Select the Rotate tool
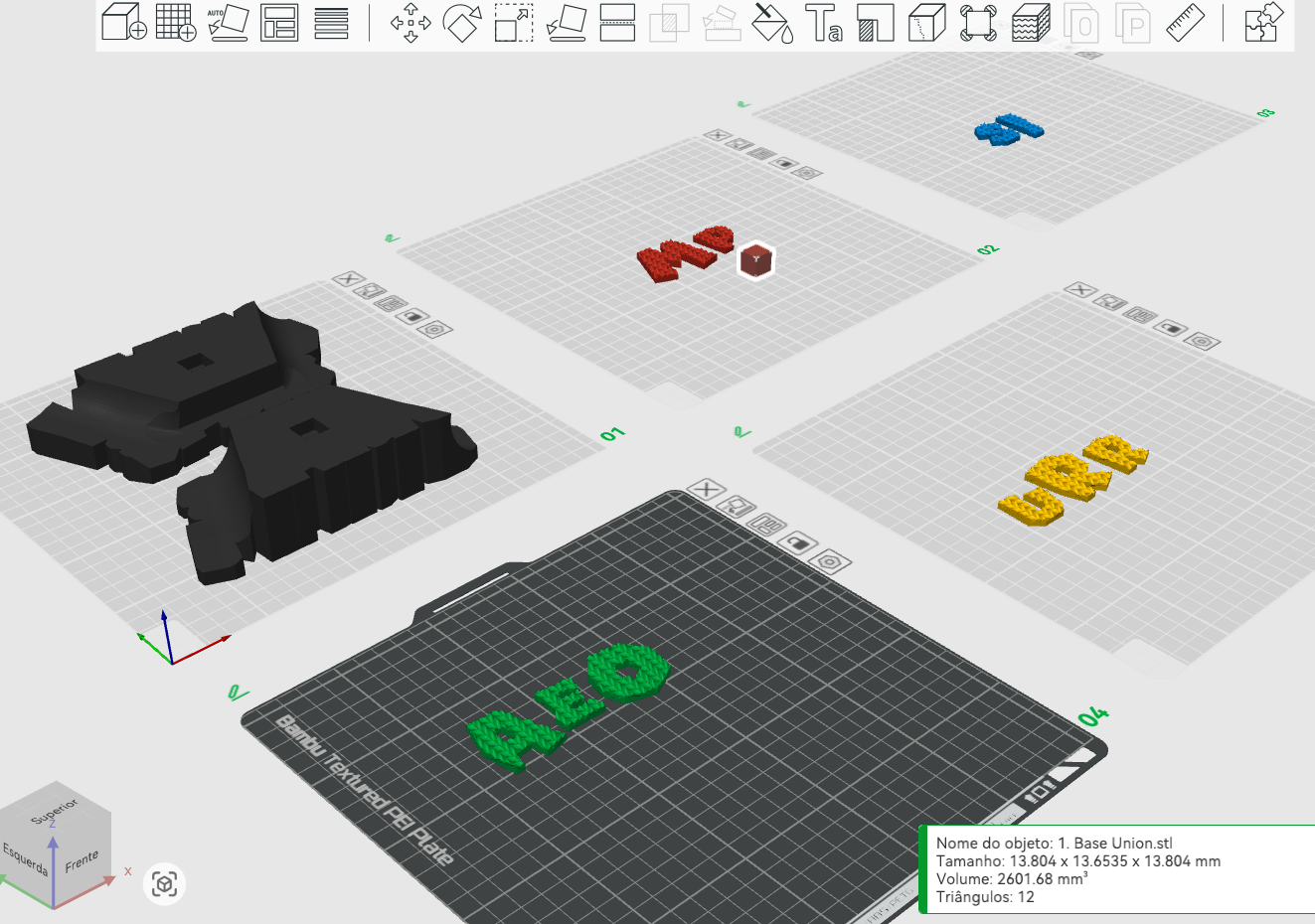 tap(462, 22)
